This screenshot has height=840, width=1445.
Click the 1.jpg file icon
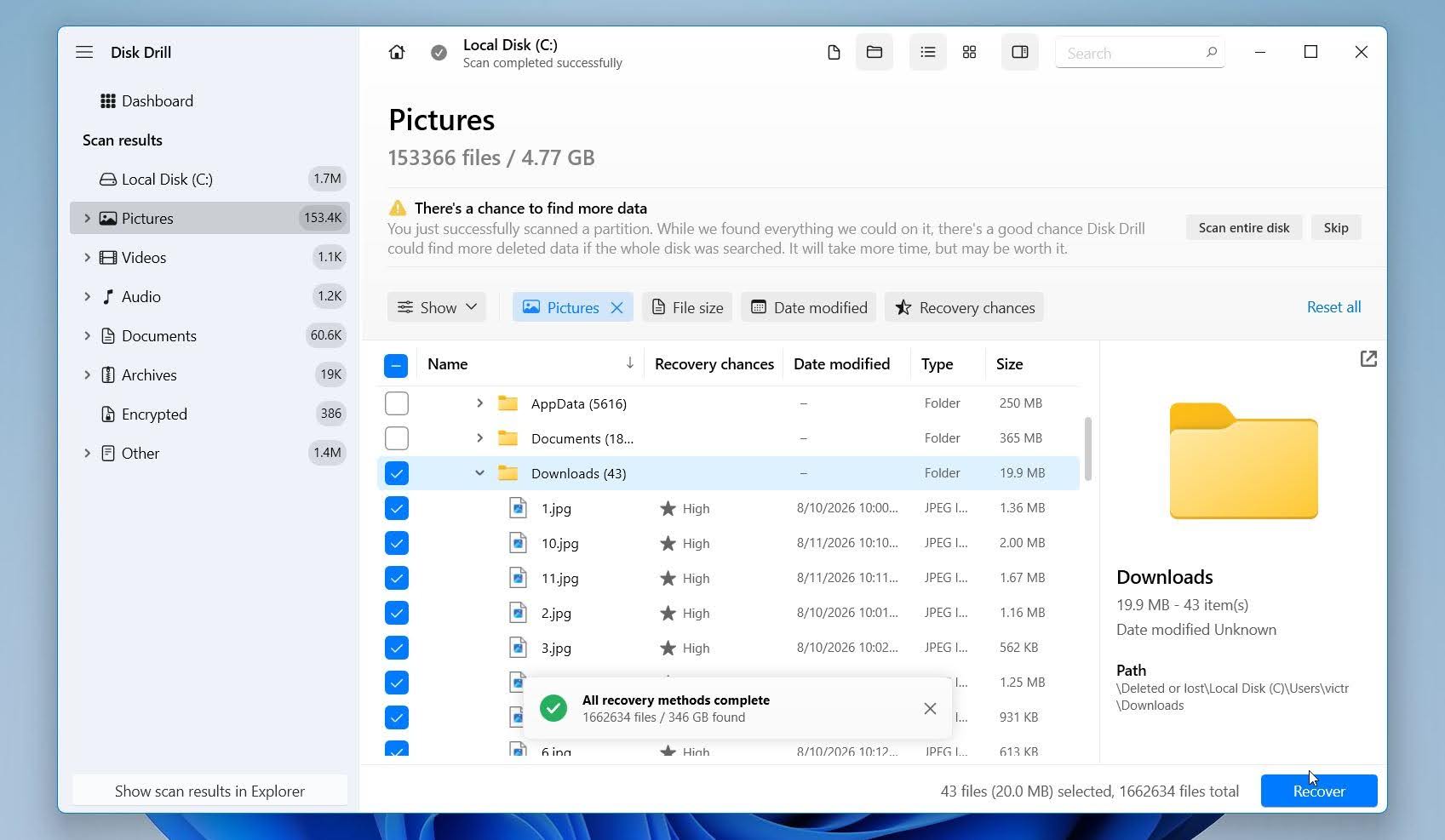(518, 508)
